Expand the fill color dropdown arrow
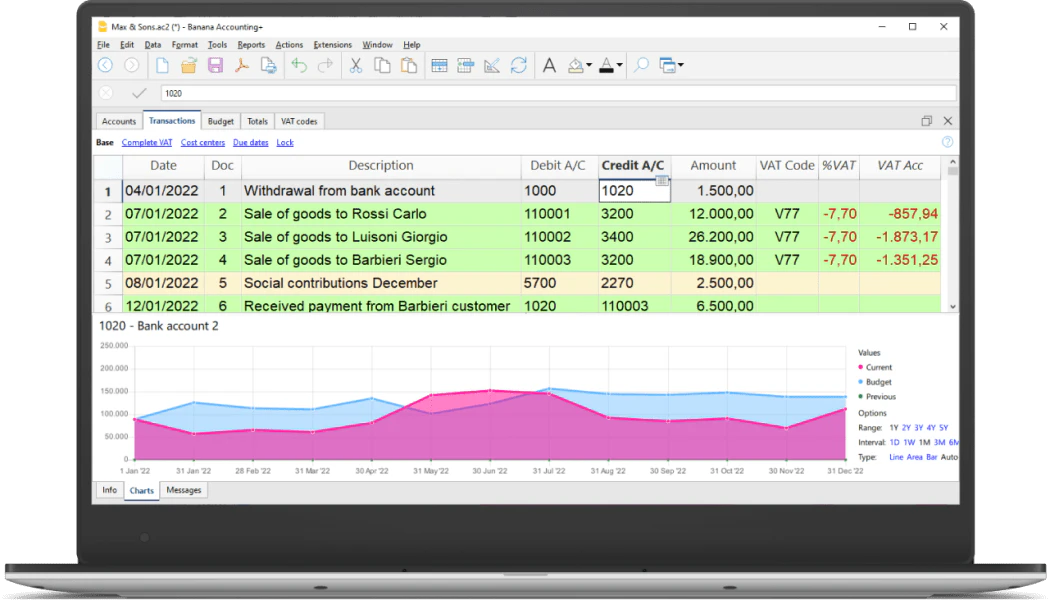Screen dimensions: 1050x600 pyautogui.click(x=589, y=65)
